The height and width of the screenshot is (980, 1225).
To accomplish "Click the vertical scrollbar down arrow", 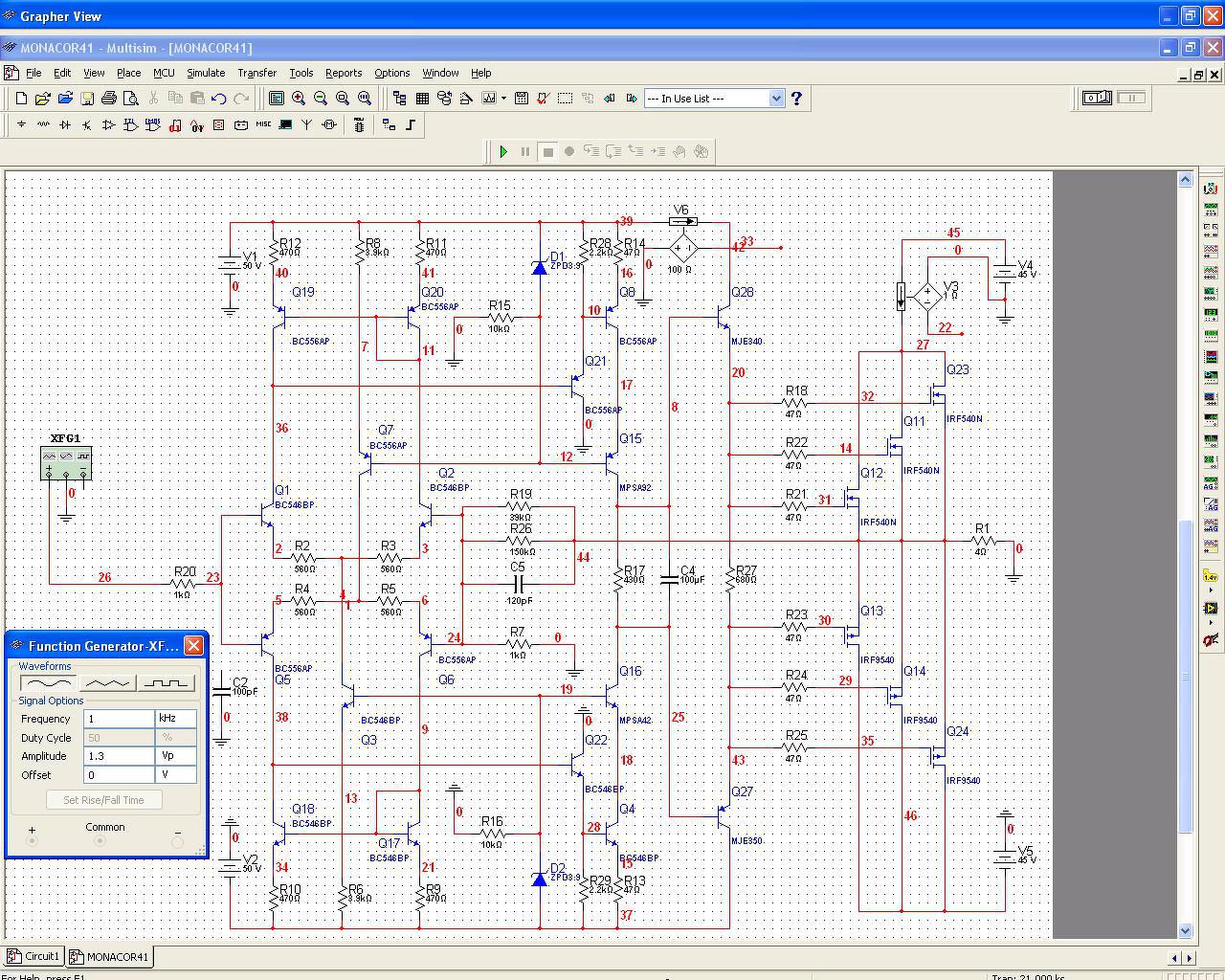I will 1185,930.
